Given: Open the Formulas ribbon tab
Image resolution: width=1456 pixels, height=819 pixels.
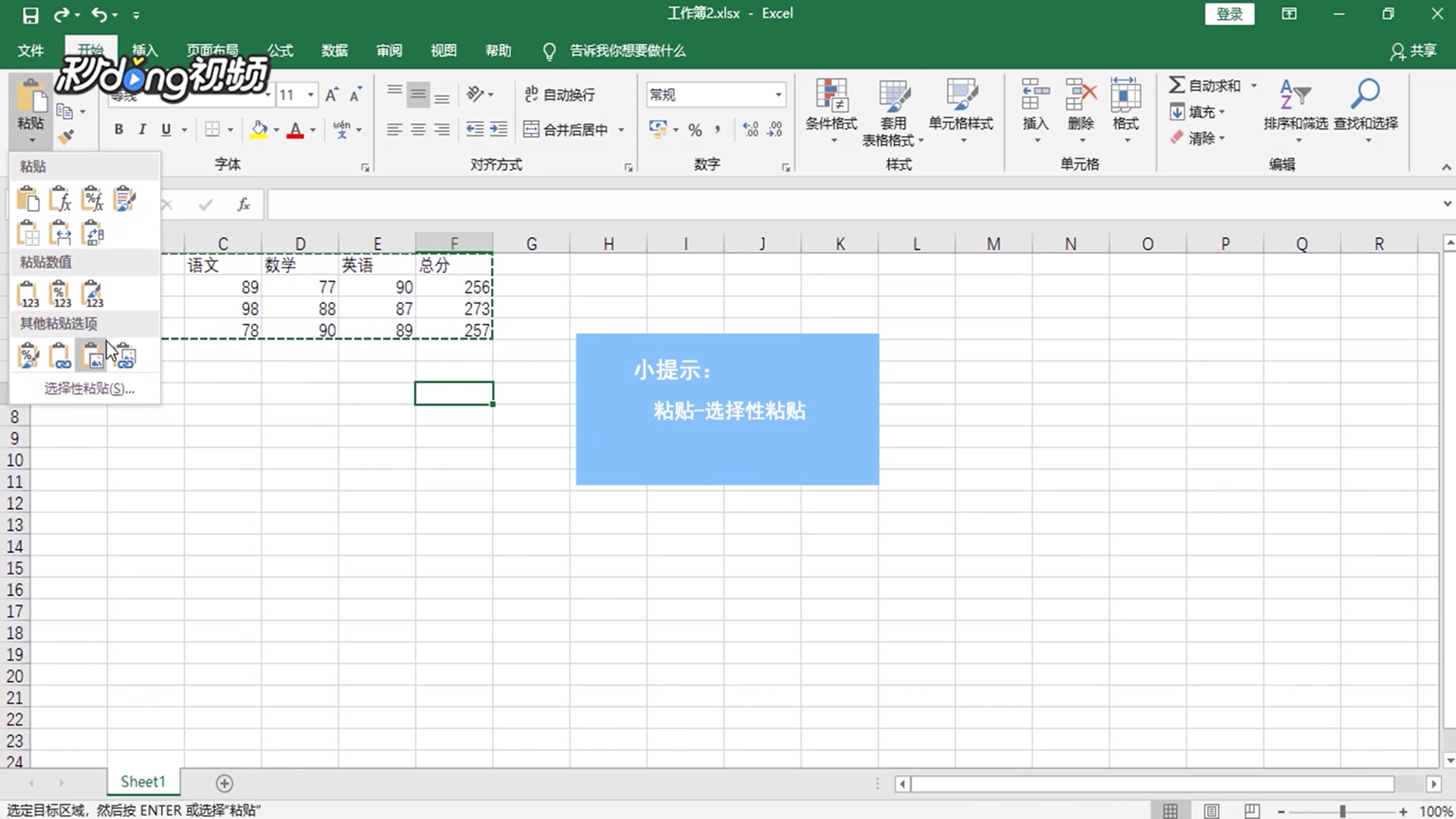Looking at the screenshot, I should coord(279,51).
